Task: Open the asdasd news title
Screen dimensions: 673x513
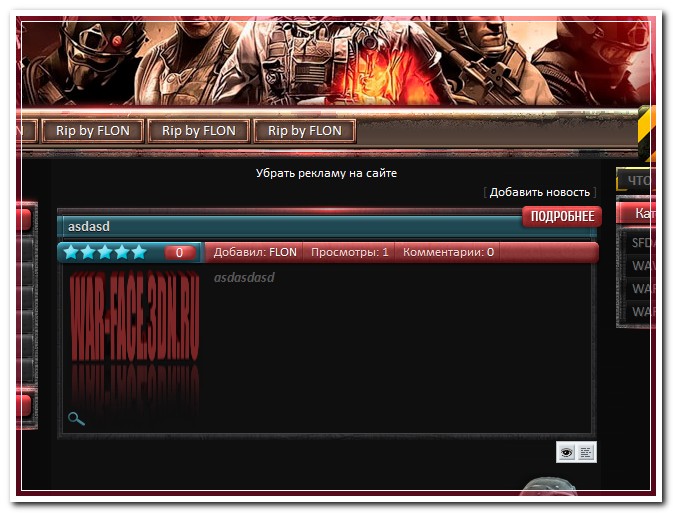Action: click(x=89, y=227)
